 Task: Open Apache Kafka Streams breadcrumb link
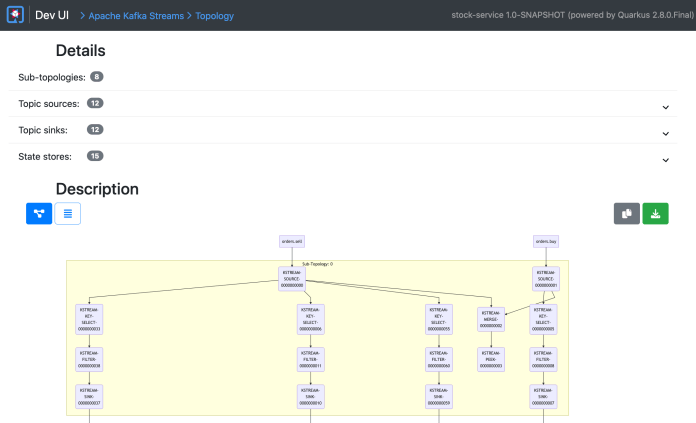(135, 16)
